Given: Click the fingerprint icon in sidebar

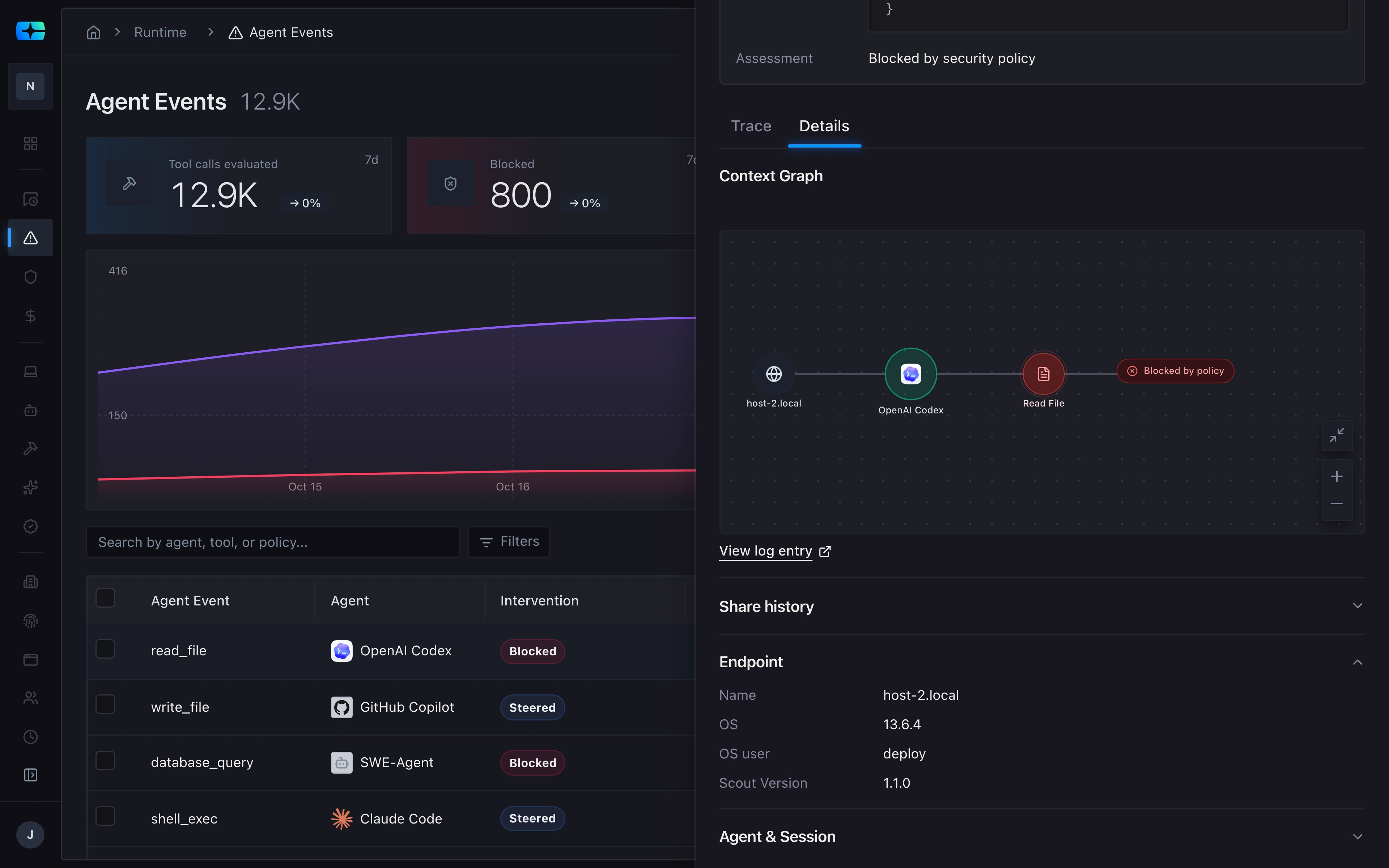Looking at the screenshot, I should point(30,621).
